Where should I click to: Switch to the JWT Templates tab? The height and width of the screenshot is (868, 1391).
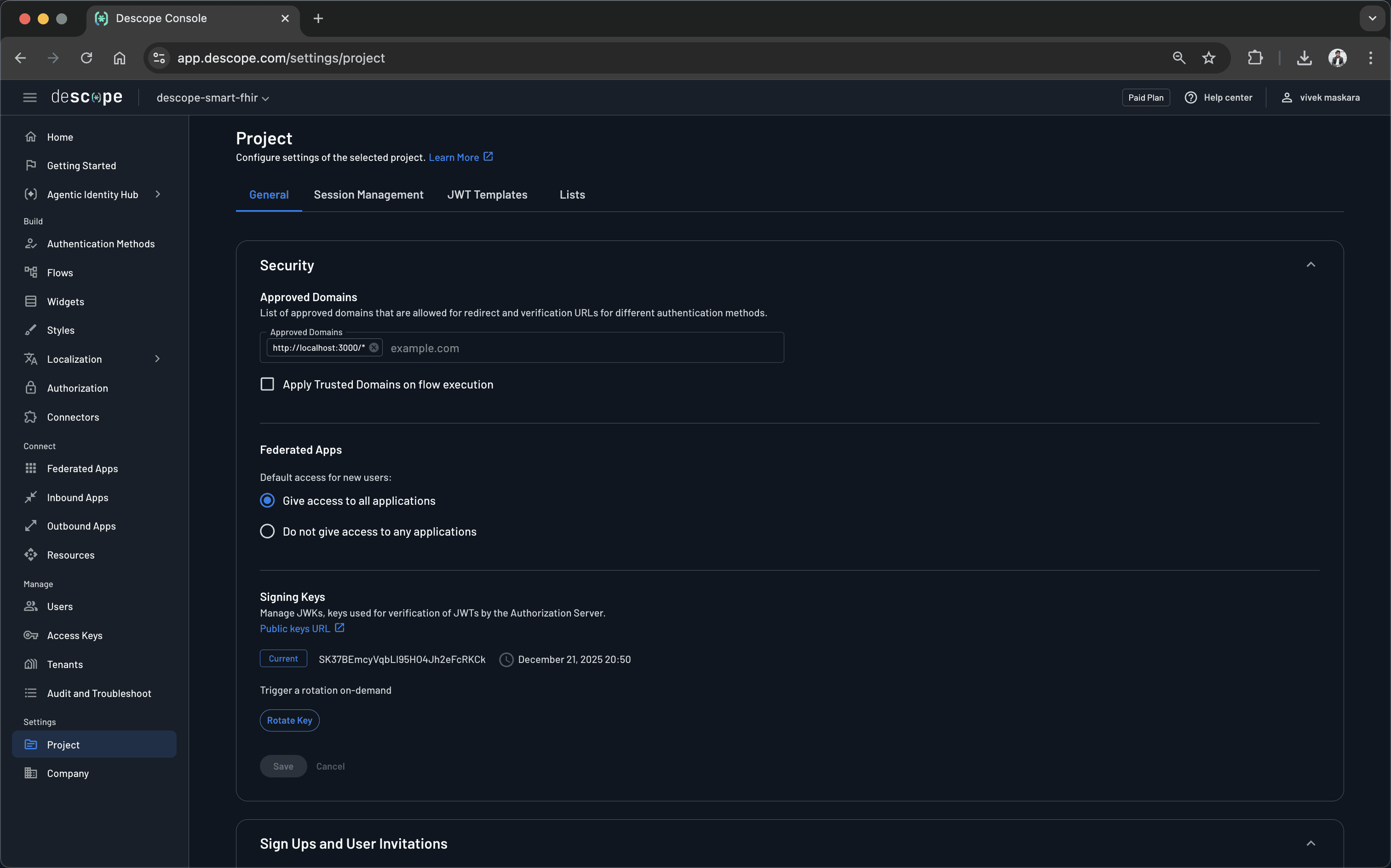point(487,194)
